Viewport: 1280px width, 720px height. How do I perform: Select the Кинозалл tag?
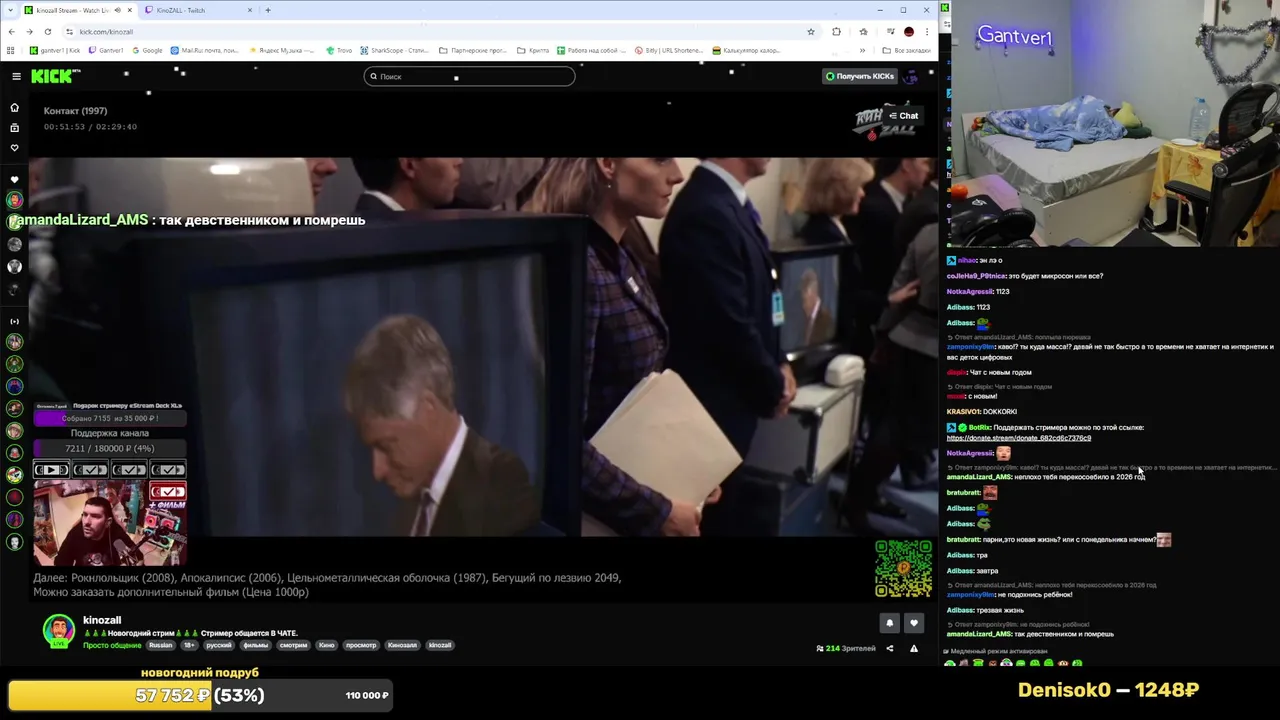pyautogui.click(x=402, y=645)
